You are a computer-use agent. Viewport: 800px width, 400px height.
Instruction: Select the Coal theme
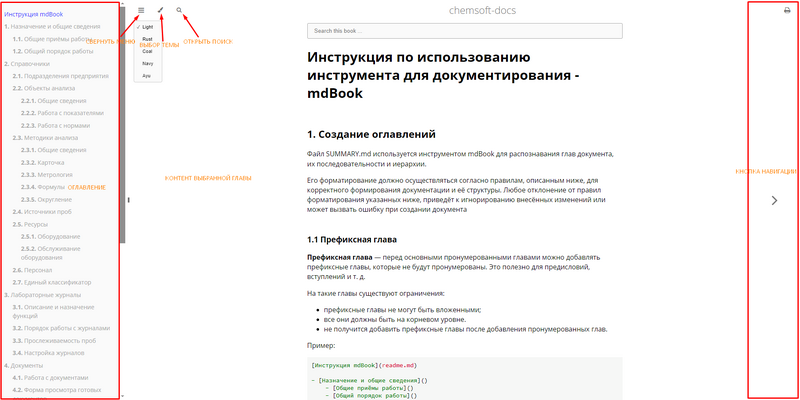point(148,52)
